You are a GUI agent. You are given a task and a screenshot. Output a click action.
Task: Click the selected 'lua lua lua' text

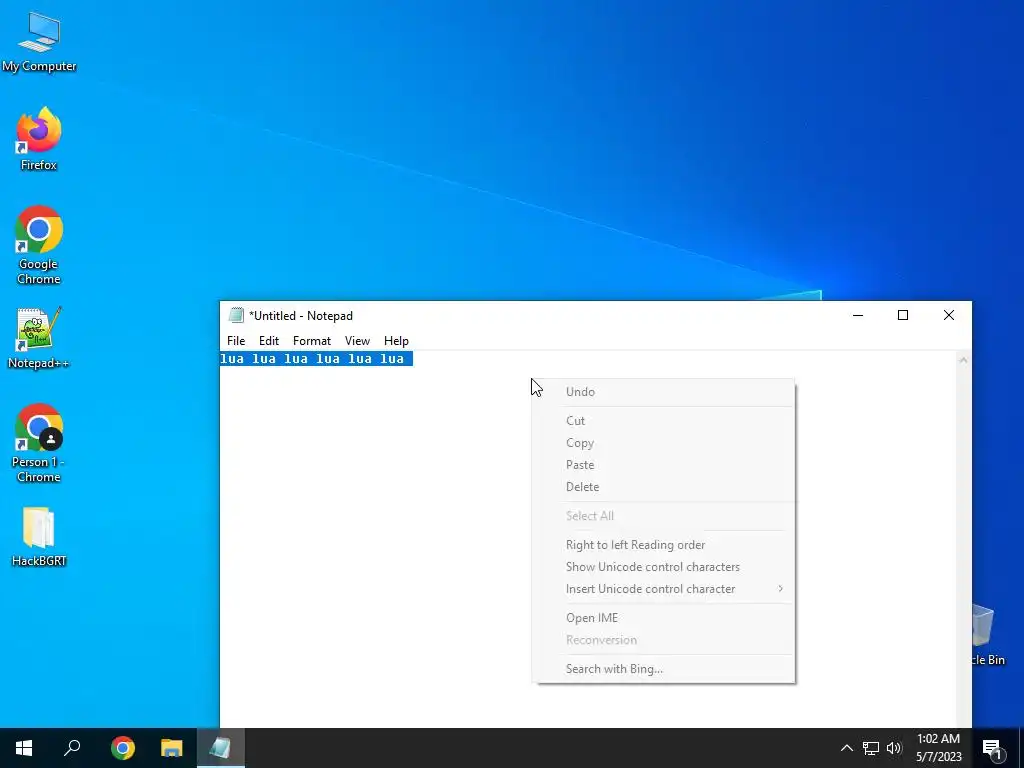point(316,359)
